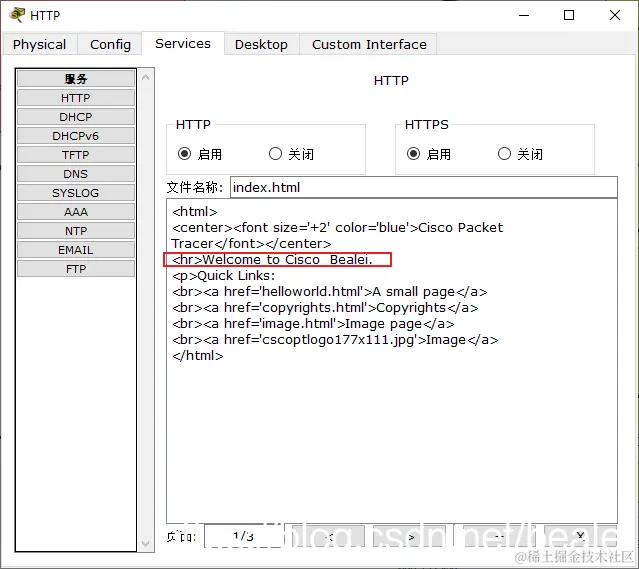Click the services list scroll down arrow

click(x=145, y=543)
